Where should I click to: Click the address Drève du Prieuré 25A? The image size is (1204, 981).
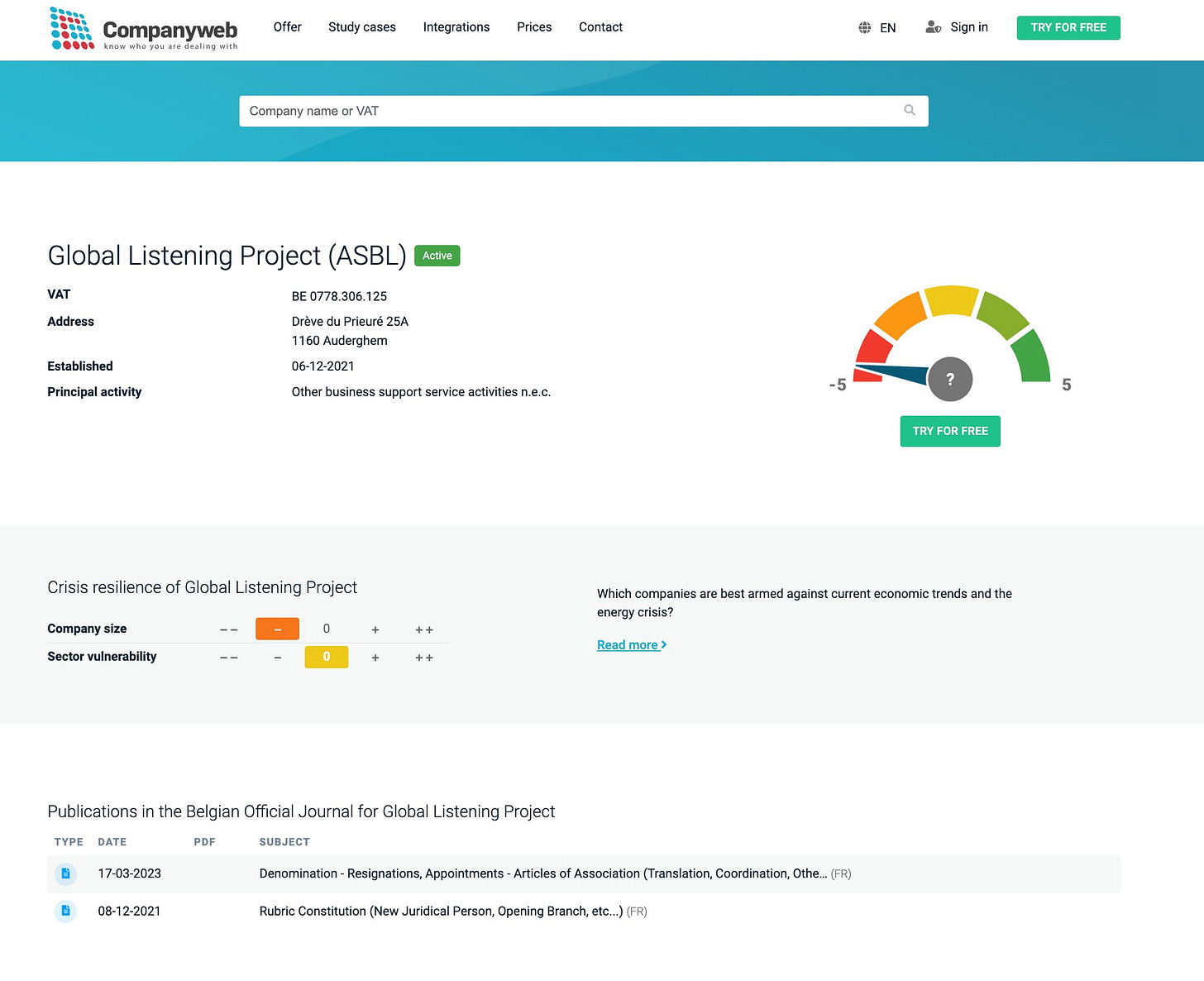click(350, 321)
